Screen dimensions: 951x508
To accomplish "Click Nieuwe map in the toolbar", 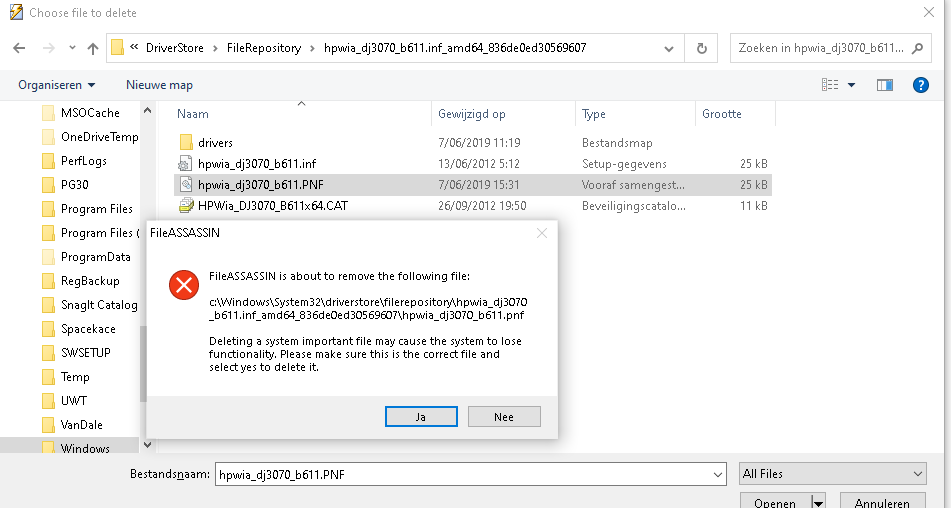I will (x=159, y=85).
